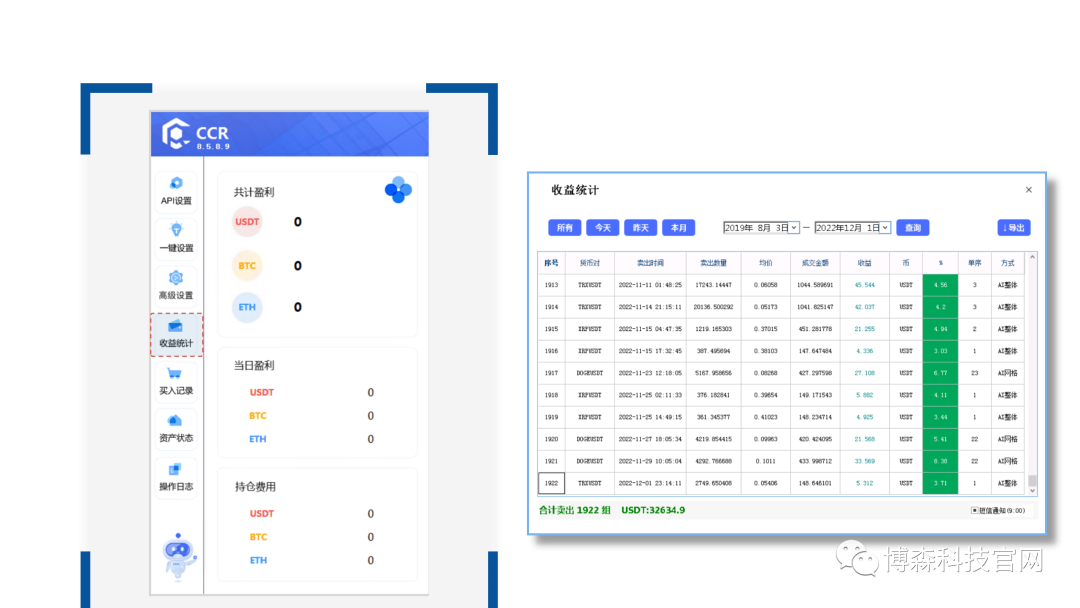Click the CCR logo in header
1080x608 pixels.
click(177, 133)
